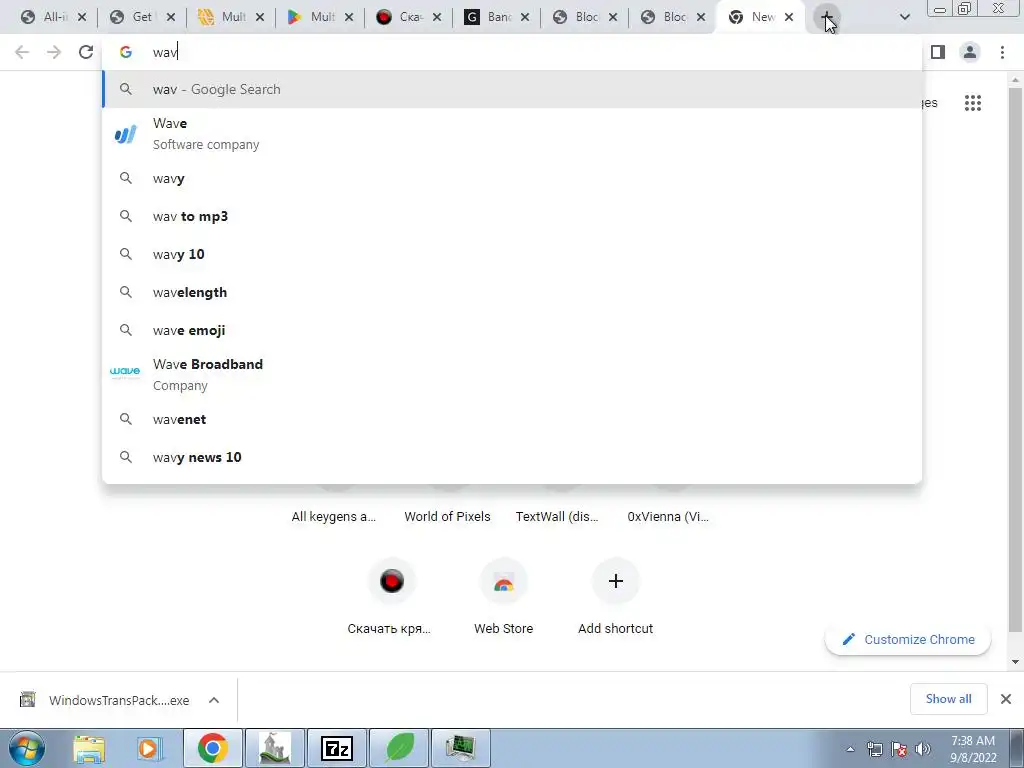The width and height of the screenshot is (1024, 768).
Task: Close the All-in tab
Action: point(82,18)
